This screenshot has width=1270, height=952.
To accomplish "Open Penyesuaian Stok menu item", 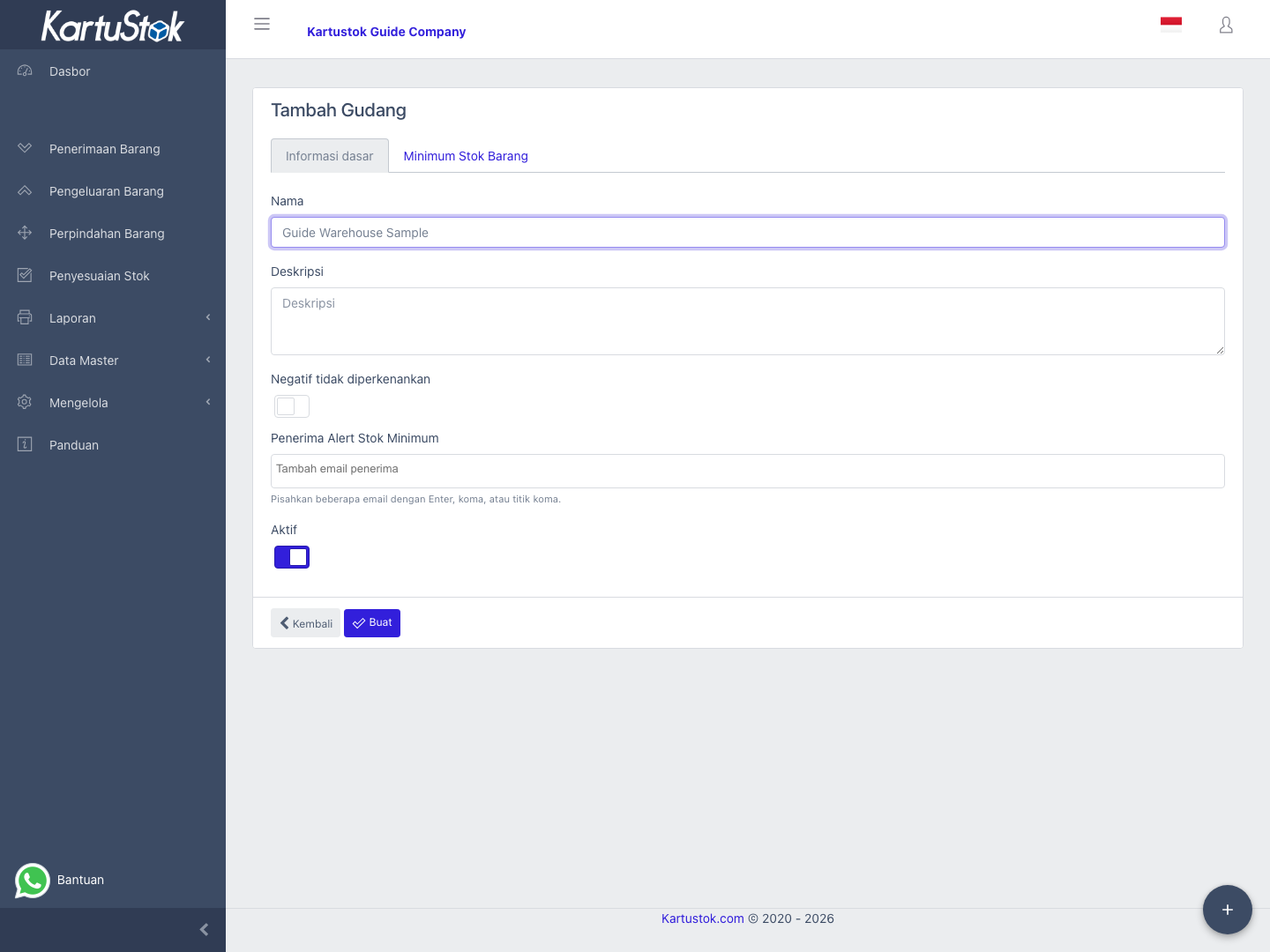I will point(113,276).
